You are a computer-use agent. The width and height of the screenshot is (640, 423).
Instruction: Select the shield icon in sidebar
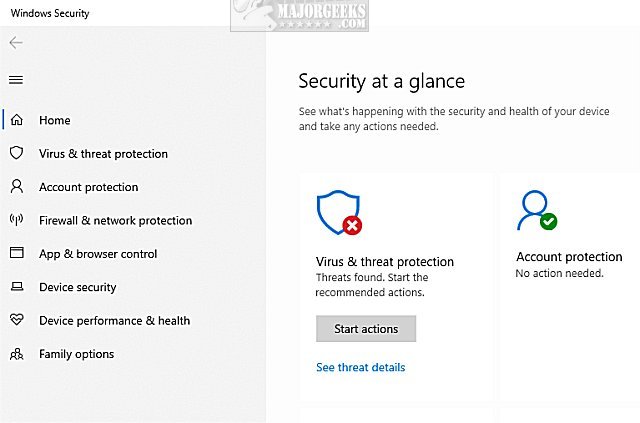16,153
